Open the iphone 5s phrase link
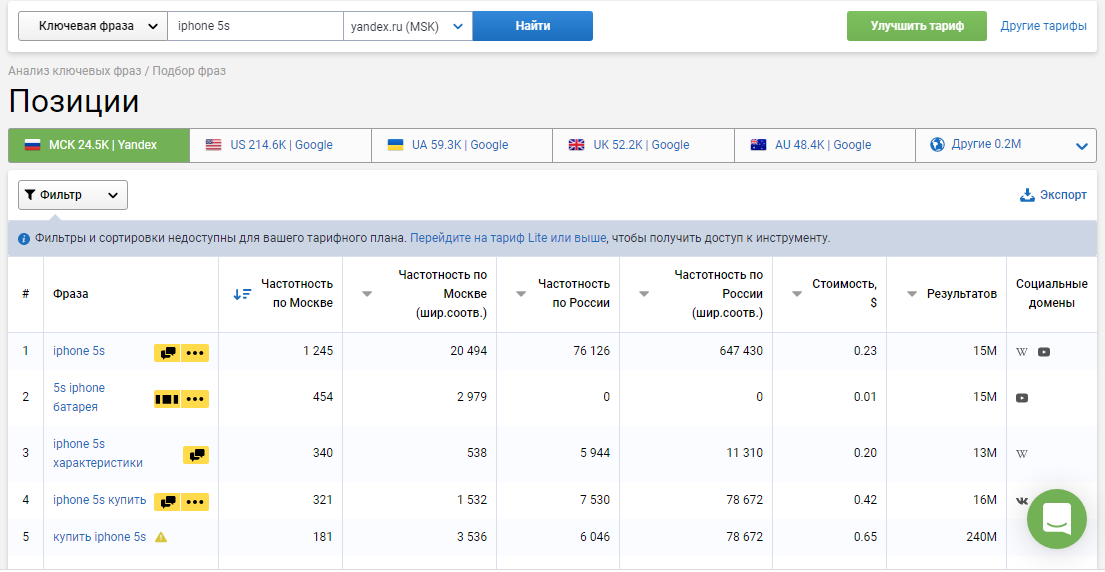The height and width of the screenshot is (572, 1105). click(x=79, y=351)
